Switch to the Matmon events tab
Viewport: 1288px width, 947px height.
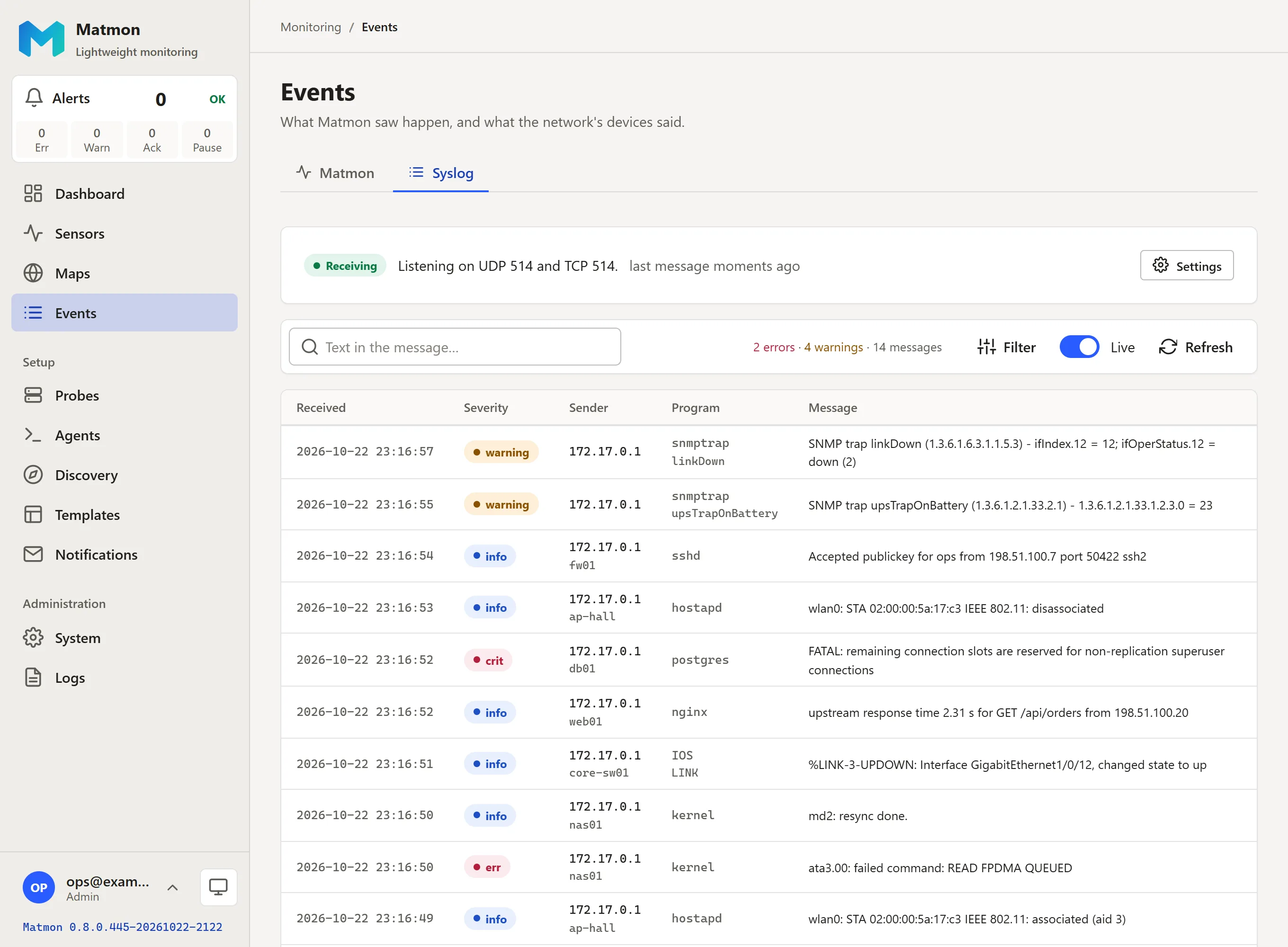(x=335, y=172)
